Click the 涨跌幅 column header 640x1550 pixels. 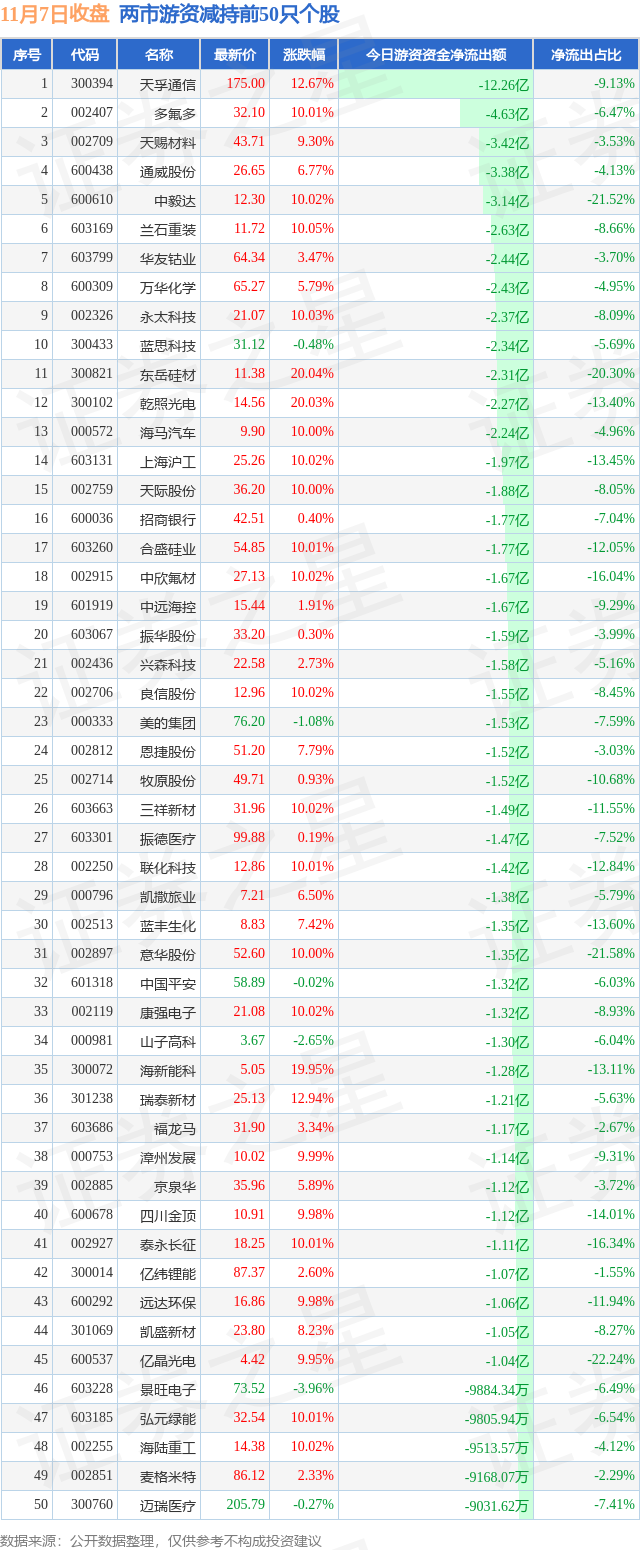point(303,55)
